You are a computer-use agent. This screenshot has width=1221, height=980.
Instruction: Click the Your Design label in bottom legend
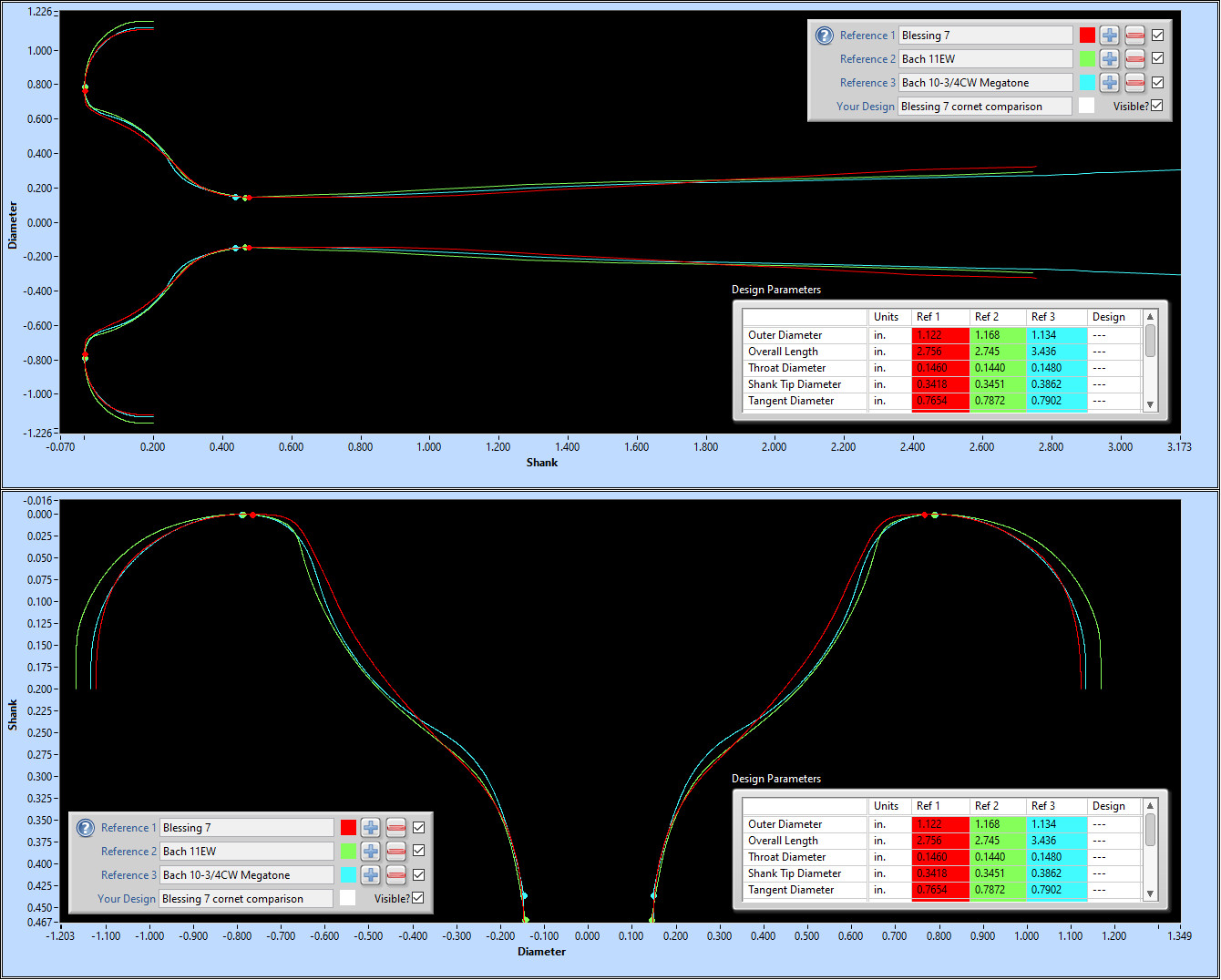click(x=127, y=899)
